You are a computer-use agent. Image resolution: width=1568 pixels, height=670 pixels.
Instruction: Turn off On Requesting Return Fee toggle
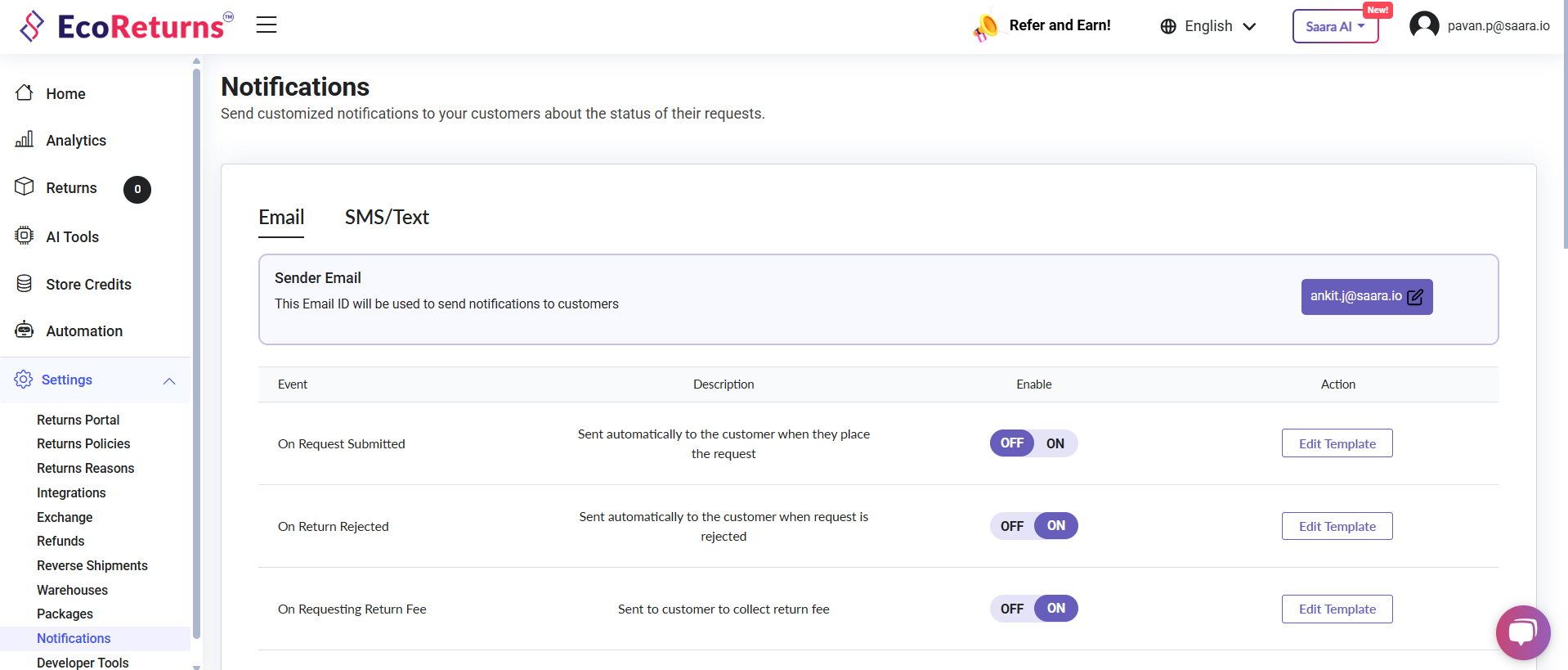coord(1012,609)
